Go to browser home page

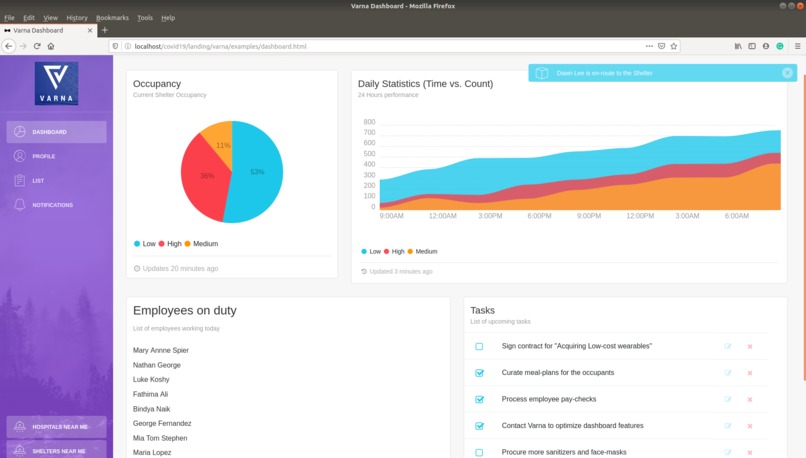(x=51, y=46)
